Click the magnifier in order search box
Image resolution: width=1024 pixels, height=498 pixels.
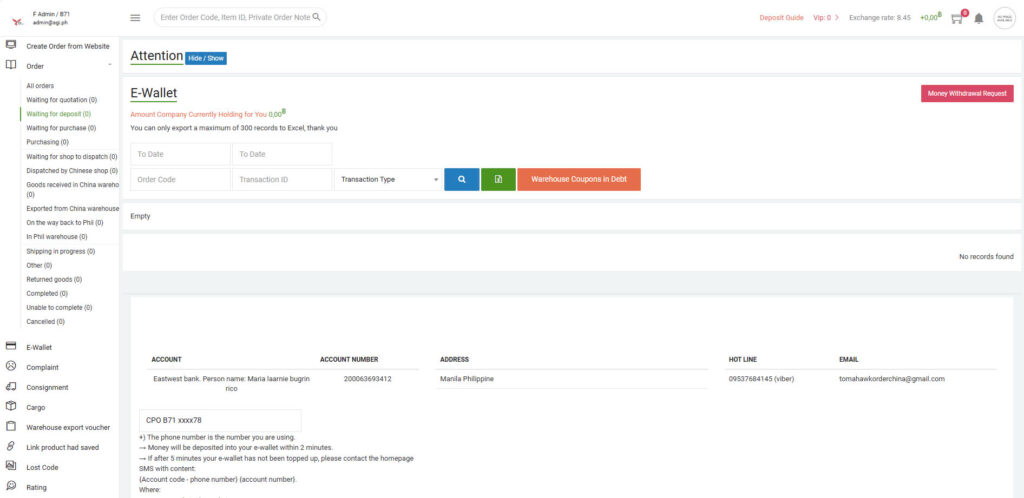pyautogui.click(x=317, y=17)
